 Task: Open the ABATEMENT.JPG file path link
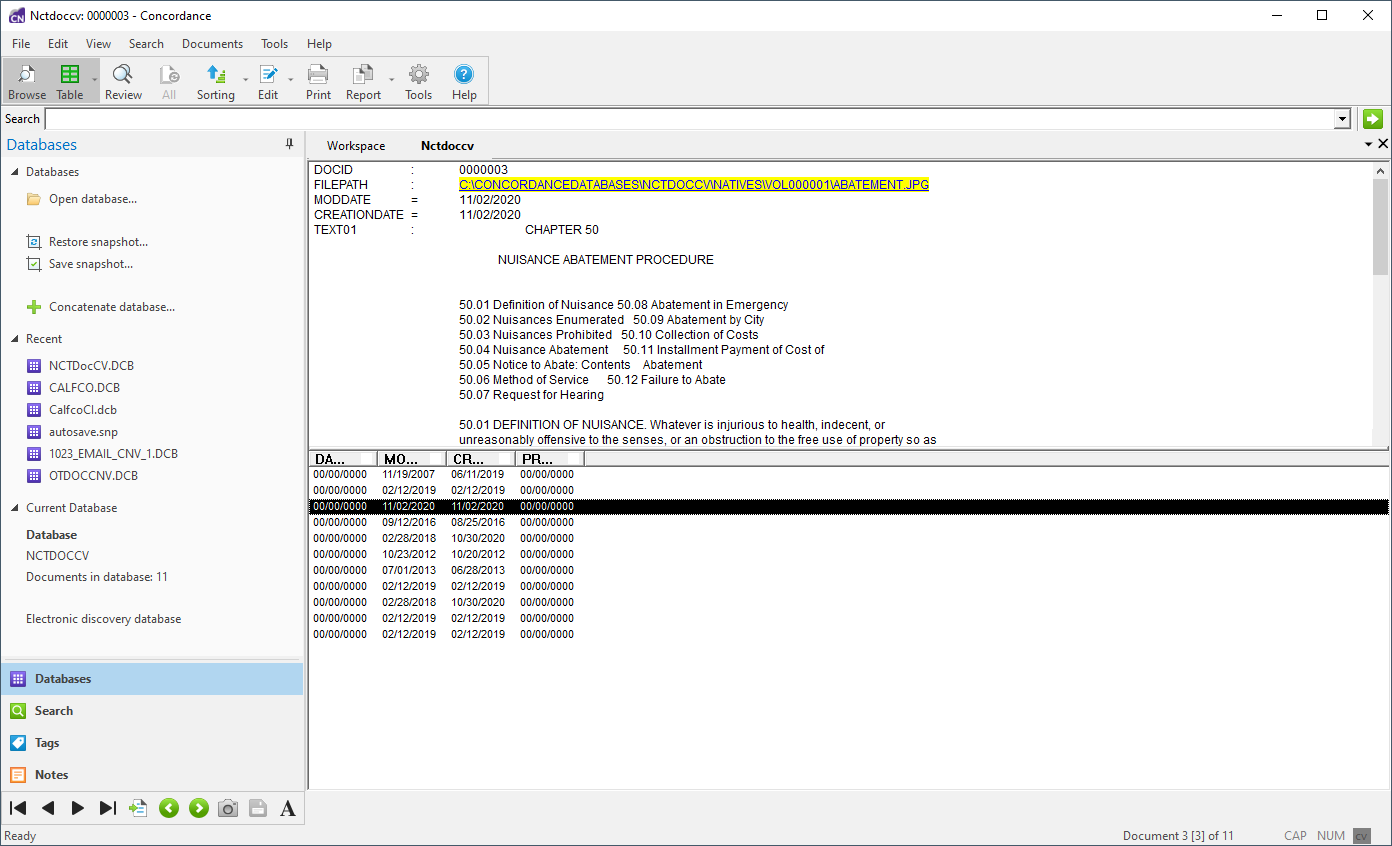[x=694, y=185]
